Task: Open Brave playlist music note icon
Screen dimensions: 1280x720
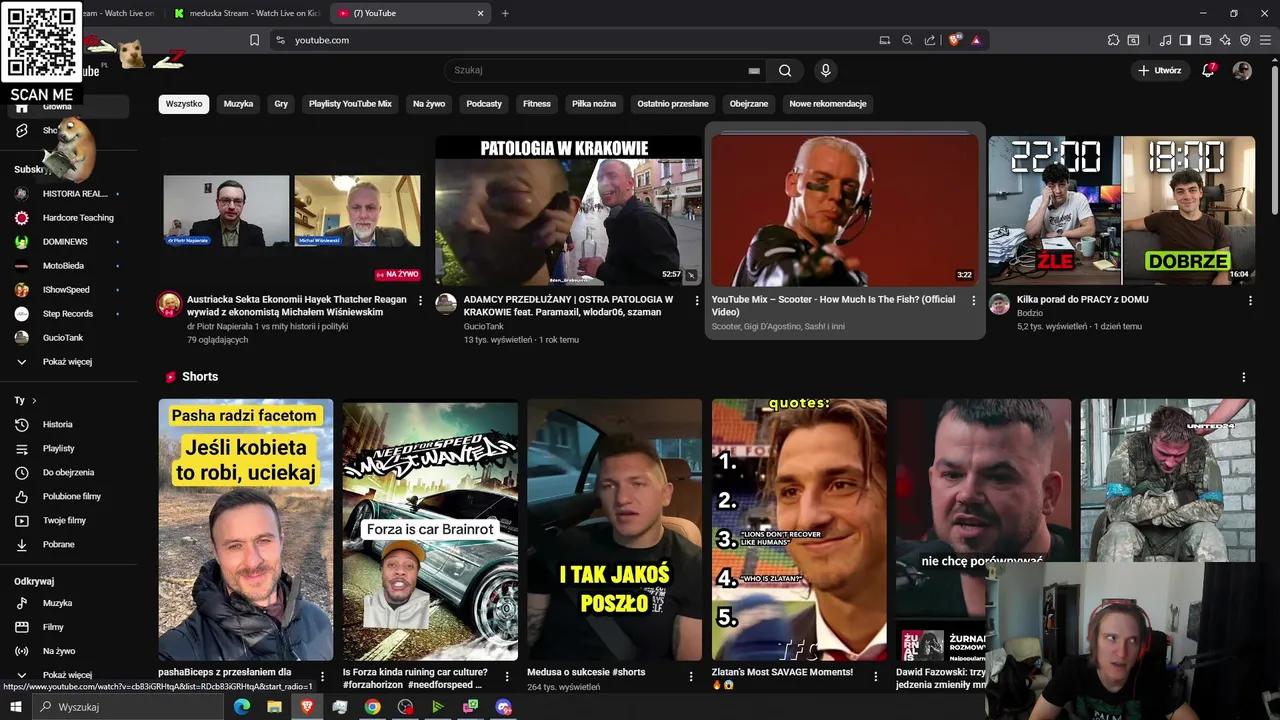Action: click(1165, 40)
